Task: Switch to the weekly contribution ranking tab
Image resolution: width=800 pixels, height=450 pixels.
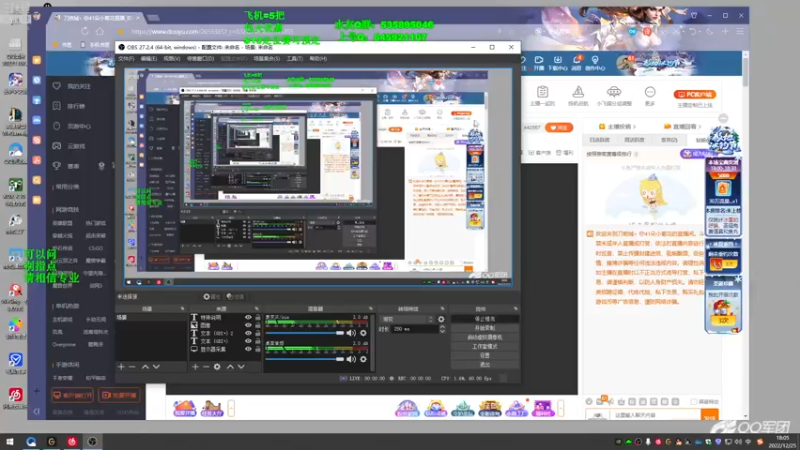Action: [x=634, y=140]
